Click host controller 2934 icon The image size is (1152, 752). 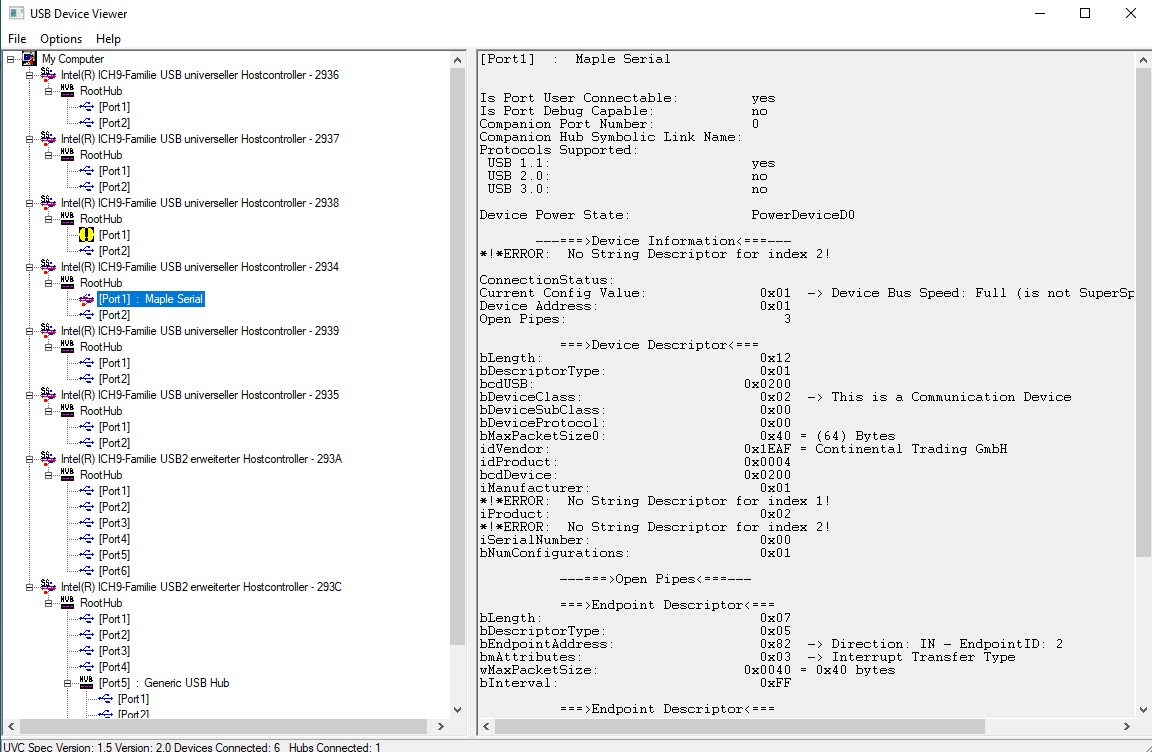48,266
